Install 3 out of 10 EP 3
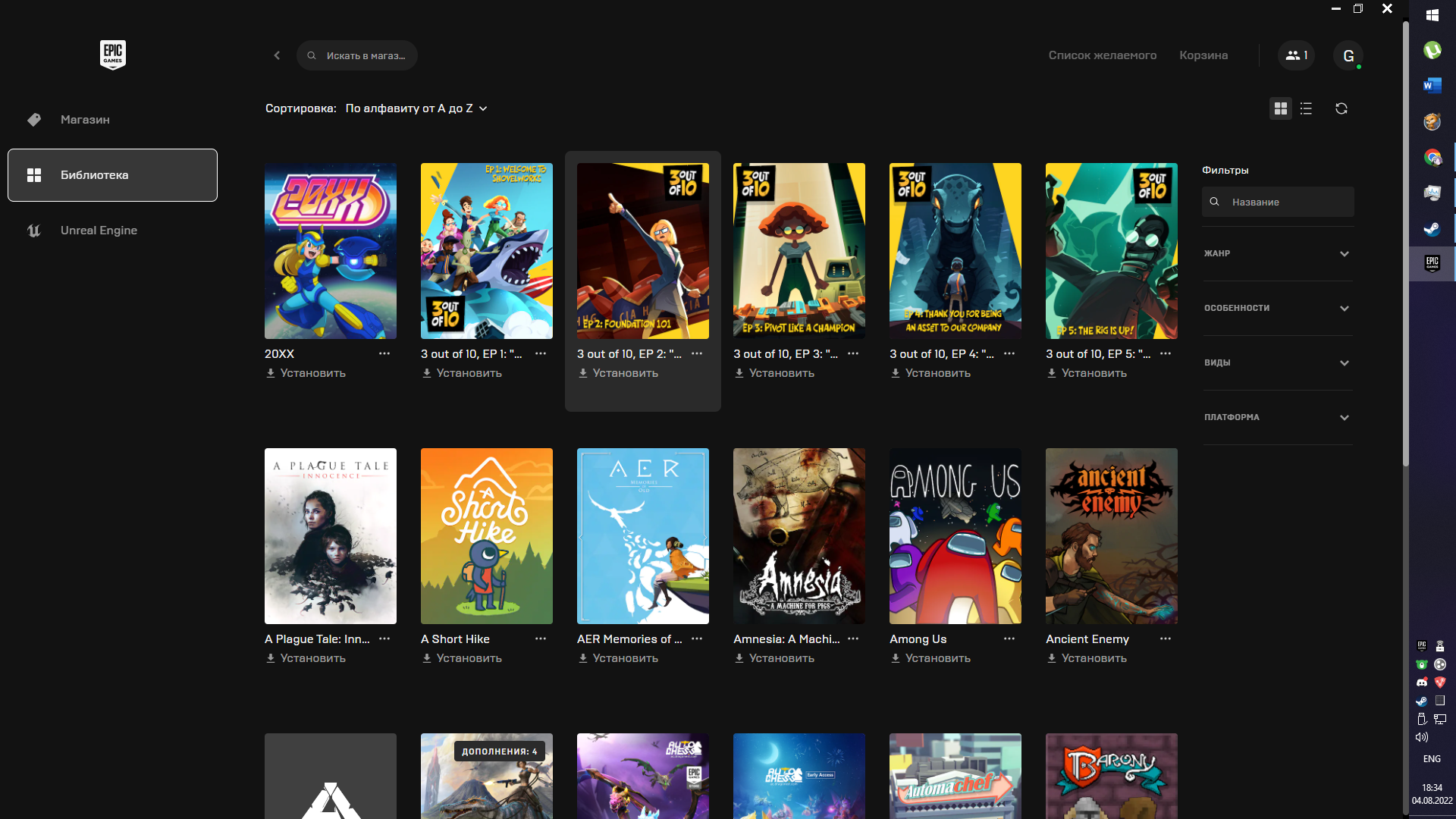1456x819 pixels. coord(775,373)
